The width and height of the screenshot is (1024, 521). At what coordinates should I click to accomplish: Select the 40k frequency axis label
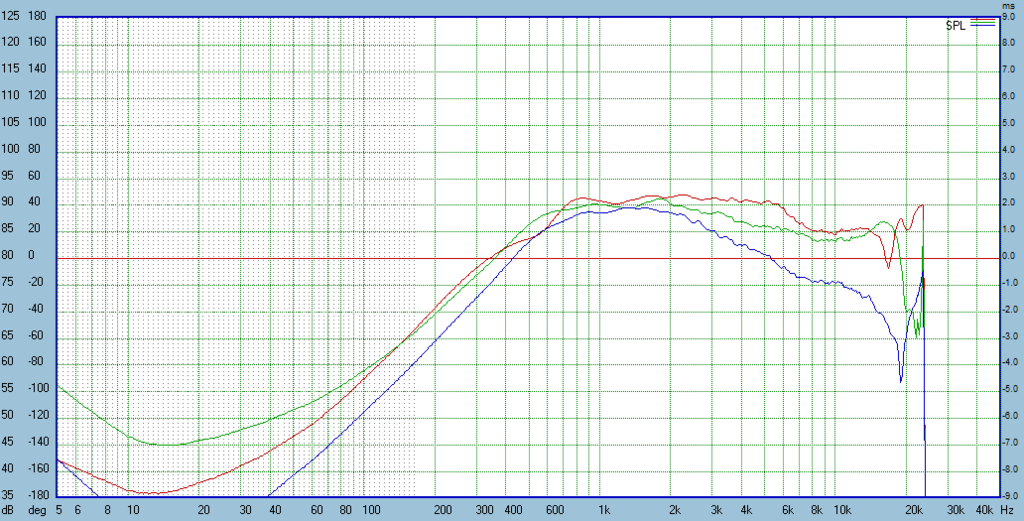pyautogui.click(x=985, y=509)
